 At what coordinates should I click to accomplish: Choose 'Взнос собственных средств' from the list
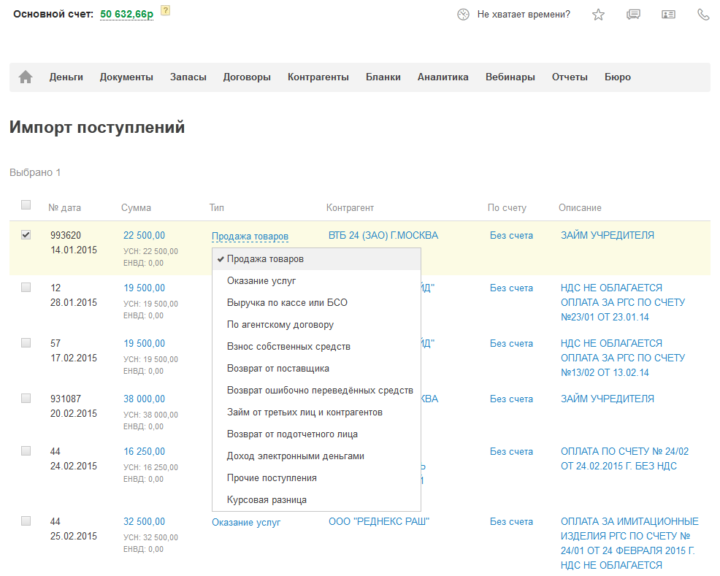288,346
